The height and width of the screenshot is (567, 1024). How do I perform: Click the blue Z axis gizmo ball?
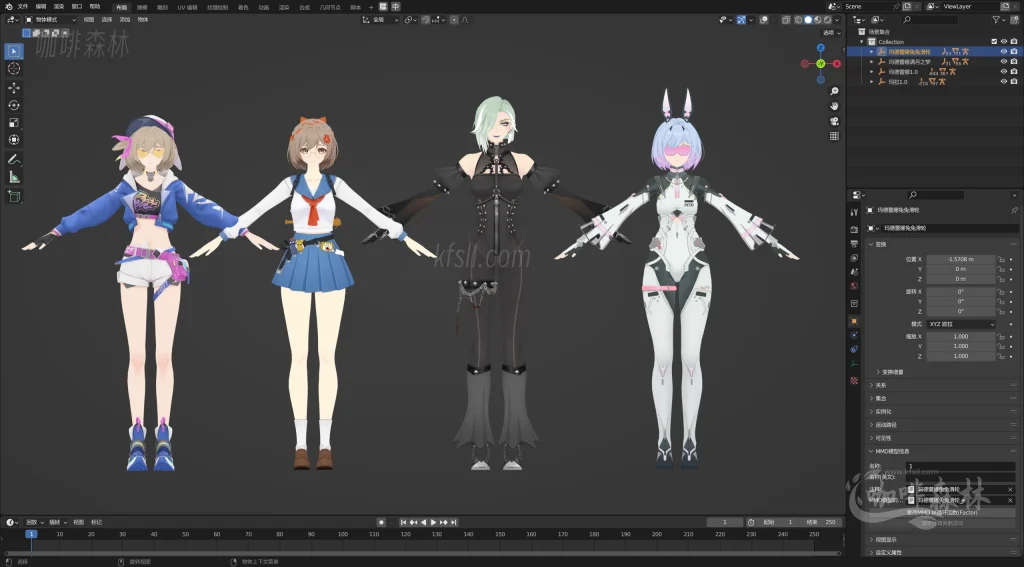click(x=821, y=48)
